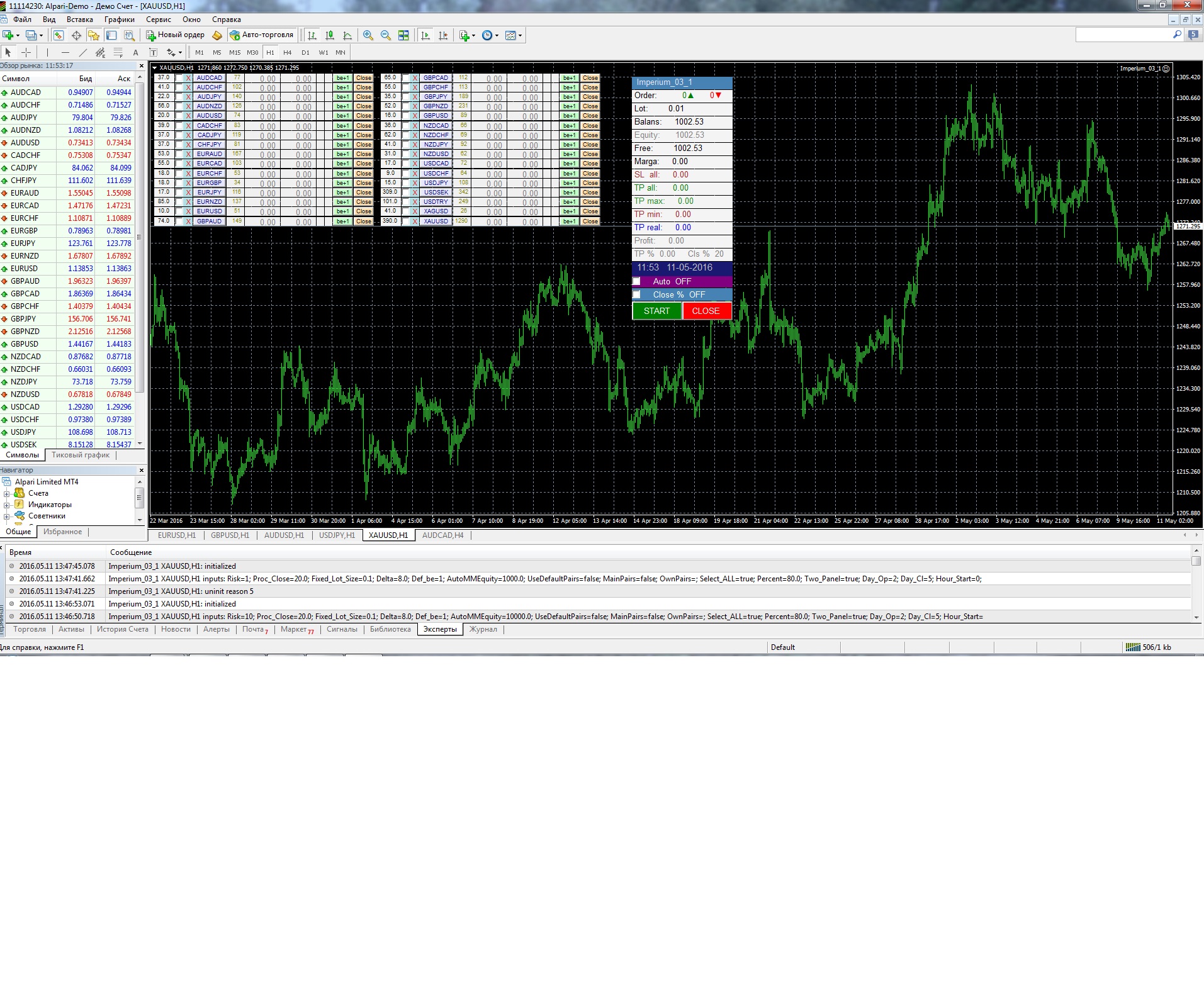Select the equidistant channel tool

coord(100,52)
